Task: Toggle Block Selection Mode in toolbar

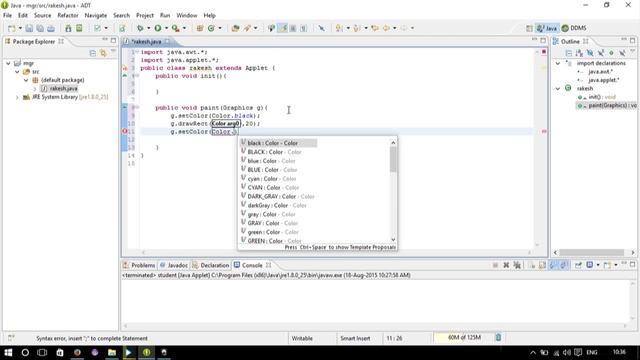Action: (293, 28)
